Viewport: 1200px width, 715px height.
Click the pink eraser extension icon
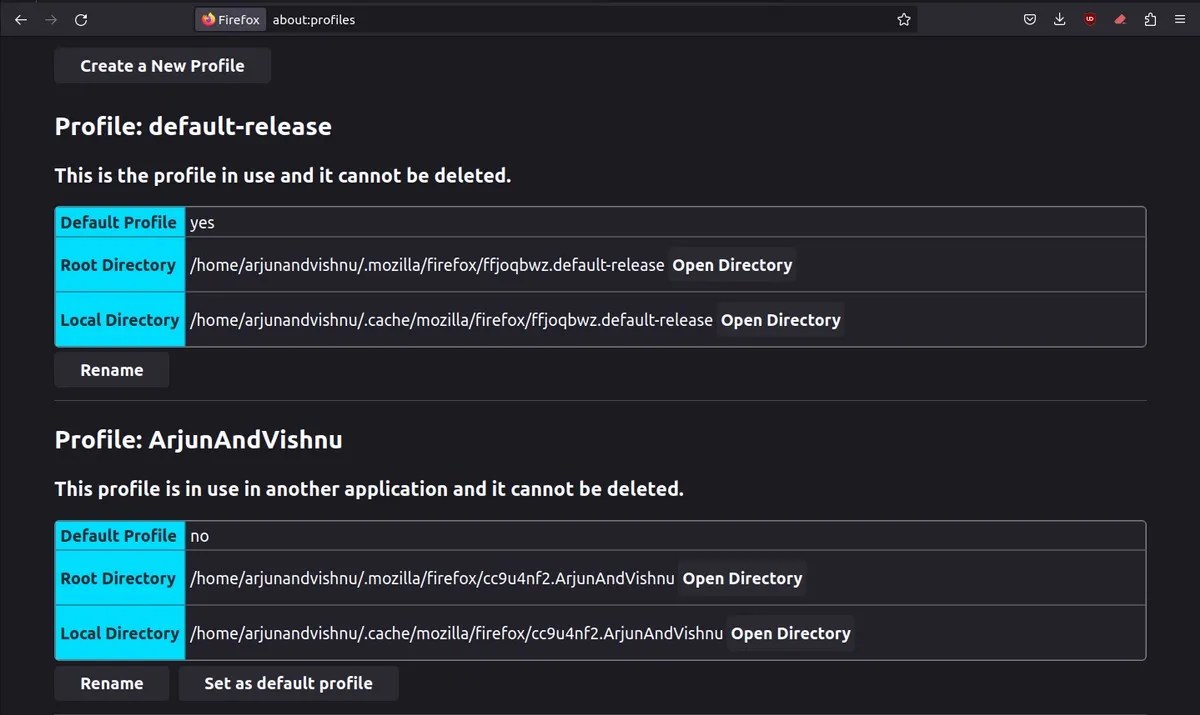tap(1120, 20)
